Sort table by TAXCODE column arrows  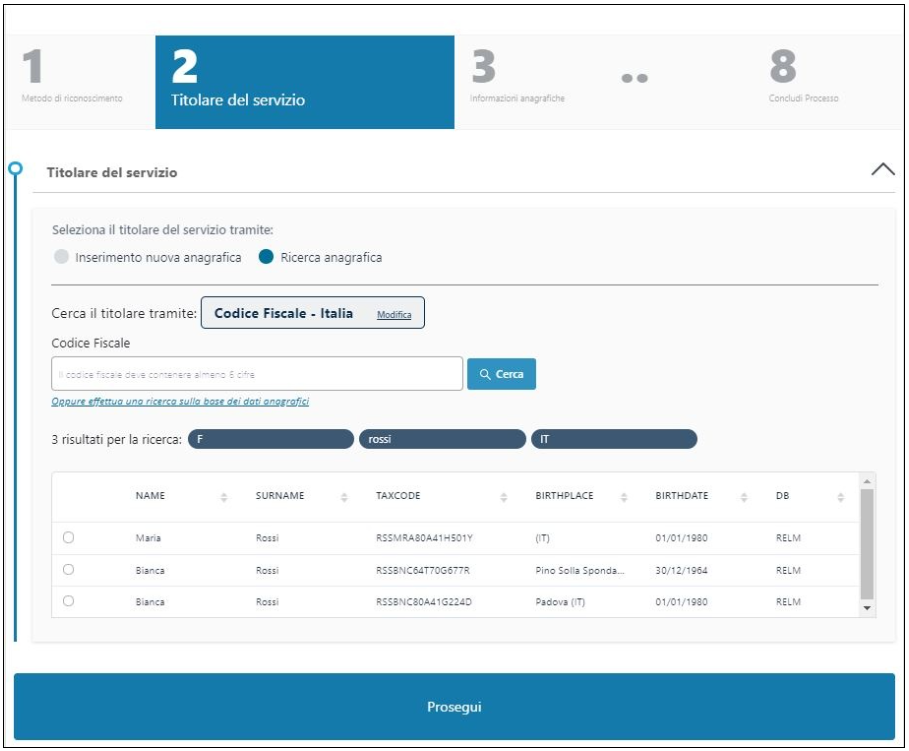tap(502, 497)
